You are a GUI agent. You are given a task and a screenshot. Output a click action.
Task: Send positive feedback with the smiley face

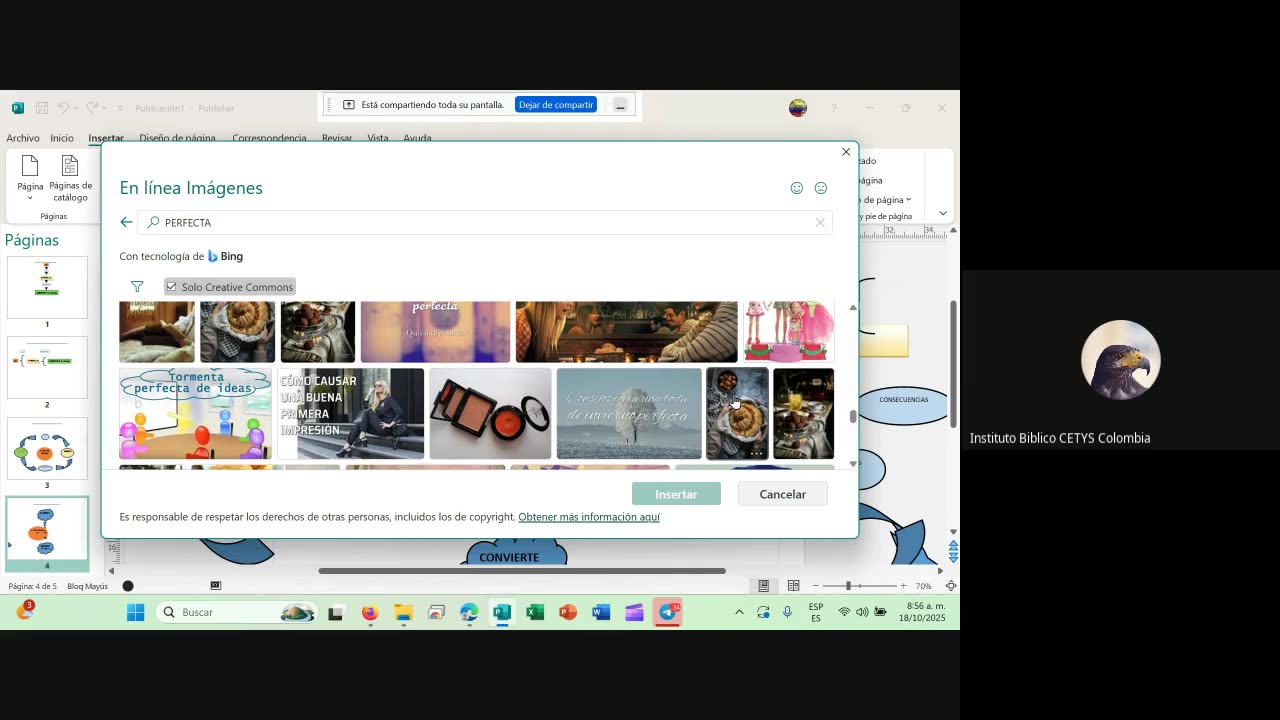[x=797, y=188]
